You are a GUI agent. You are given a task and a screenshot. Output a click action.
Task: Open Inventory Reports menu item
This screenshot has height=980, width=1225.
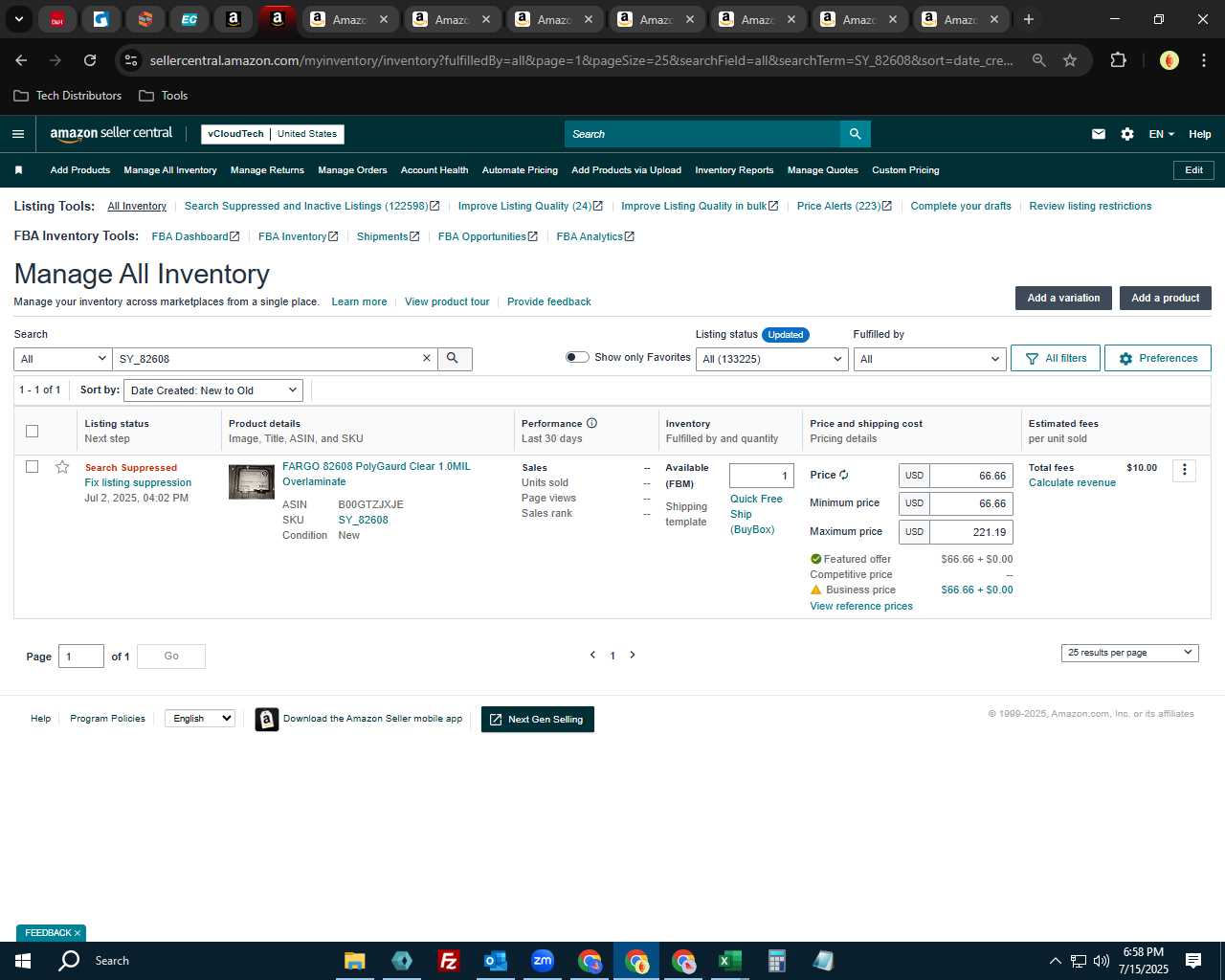734,170
